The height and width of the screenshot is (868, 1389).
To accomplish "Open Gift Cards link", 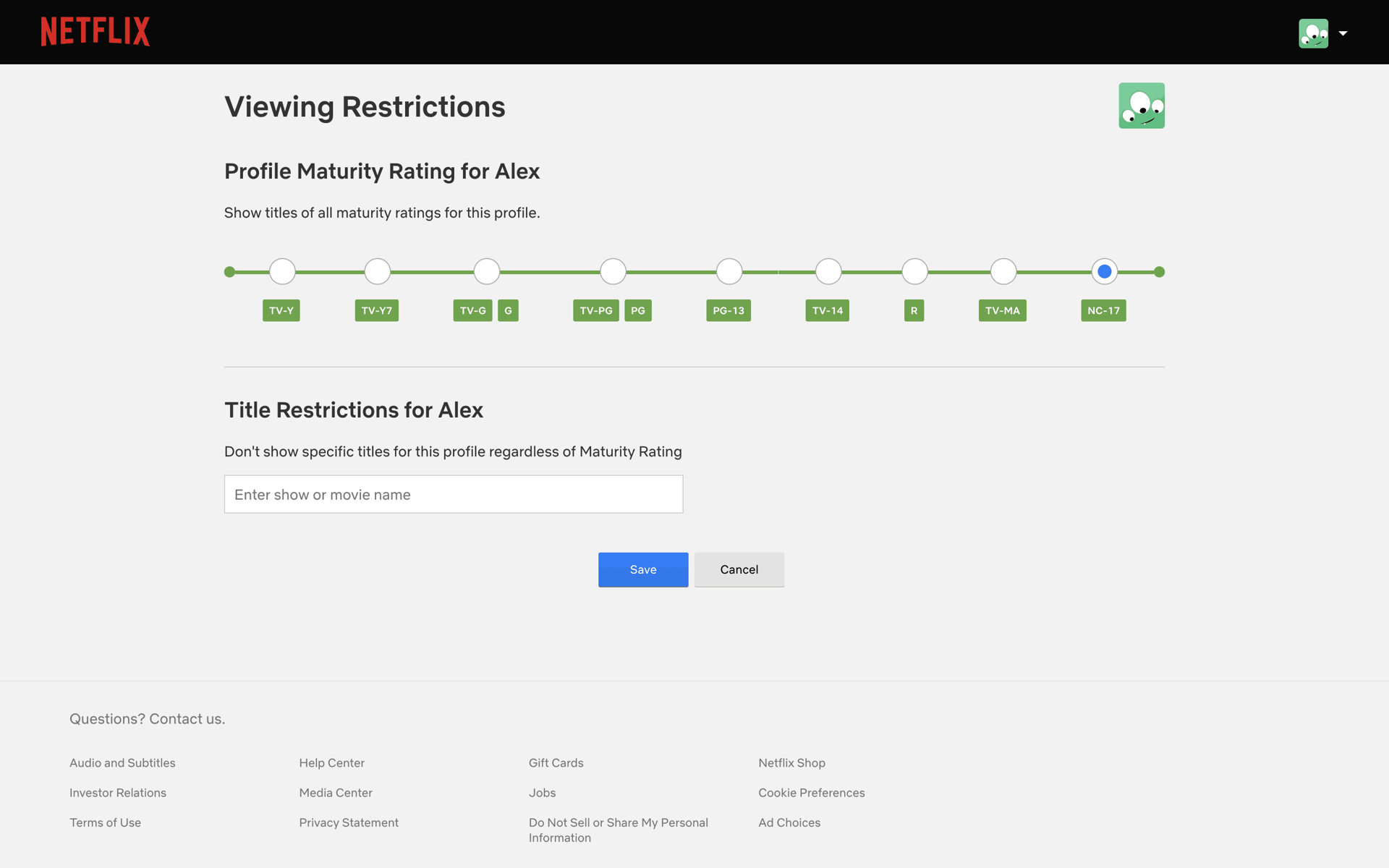I will point(556,763).
